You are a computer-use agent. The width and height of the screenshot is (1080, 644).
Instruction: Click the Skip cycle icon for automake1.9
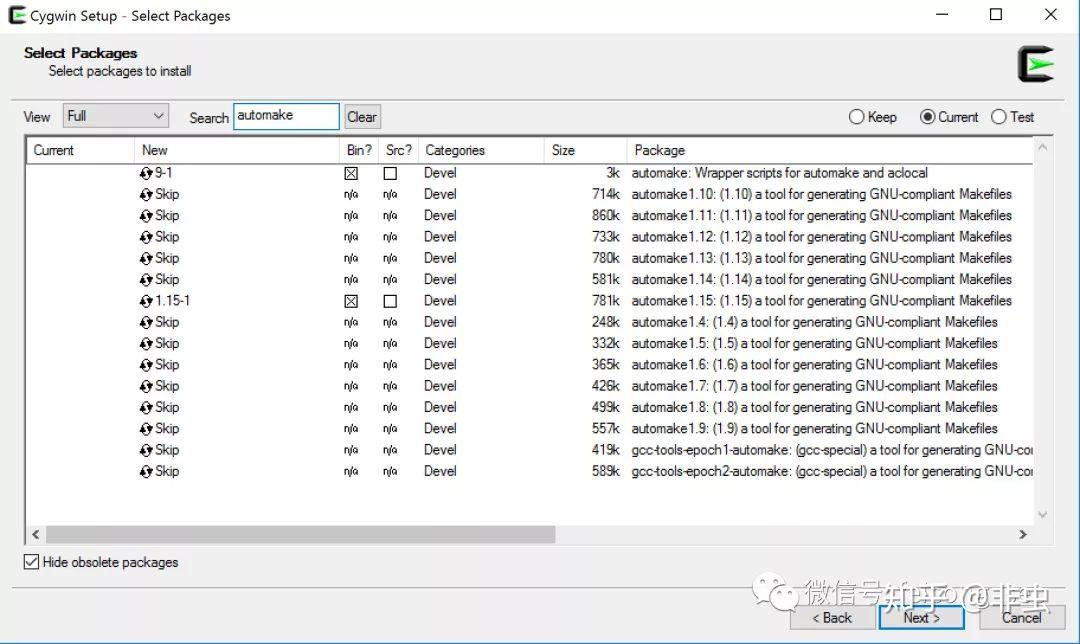(146, 430)
